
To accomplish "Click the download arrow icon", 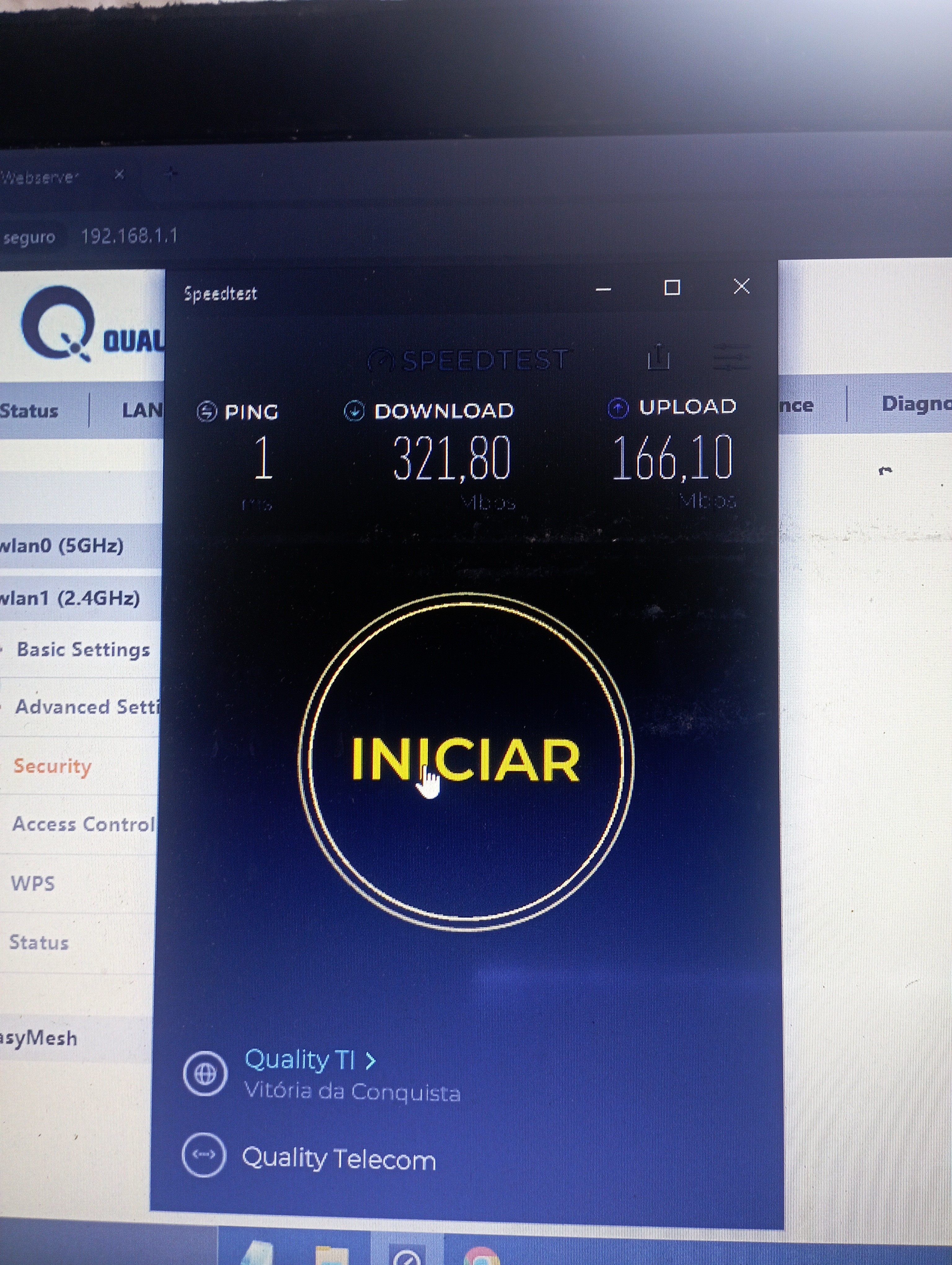I will [x=354, y=410].
